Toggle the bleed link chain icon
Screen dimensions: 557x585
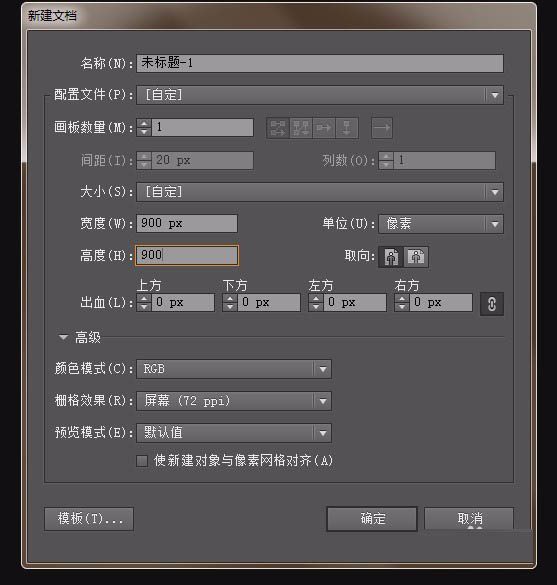(x=492, y=304)
